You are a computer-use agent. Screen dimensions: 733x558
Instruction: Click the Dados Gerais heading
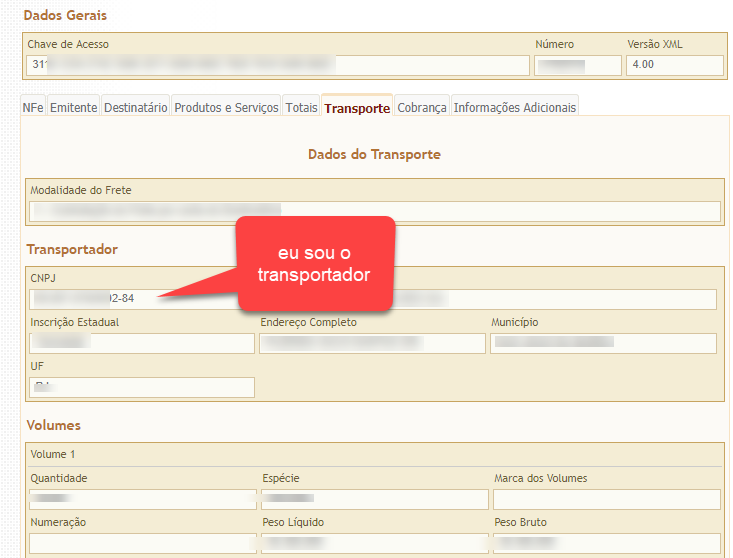[x=65, y=15]
